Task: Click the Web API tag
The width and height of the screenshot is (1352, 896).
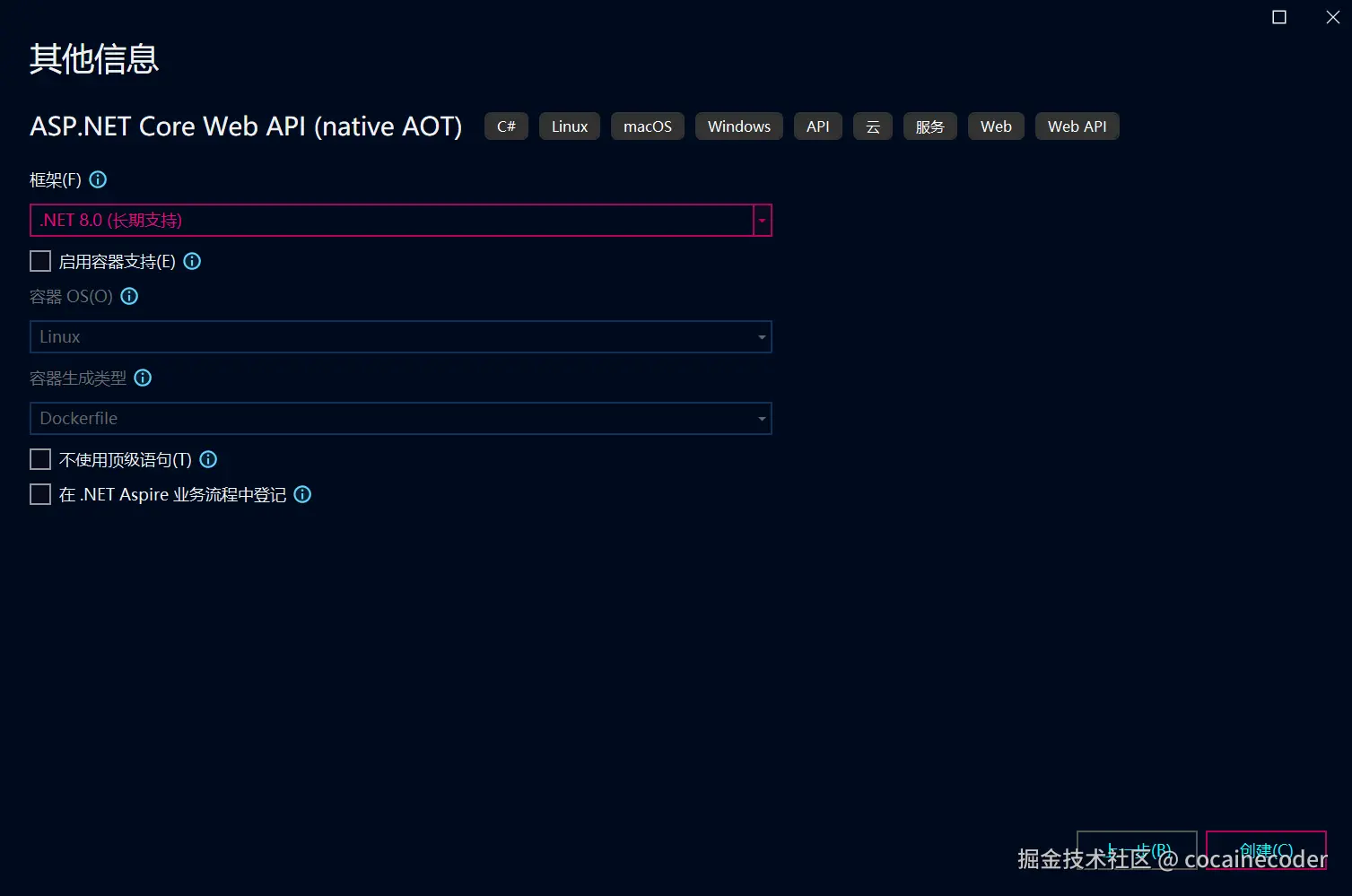Action: (1077, 126)
